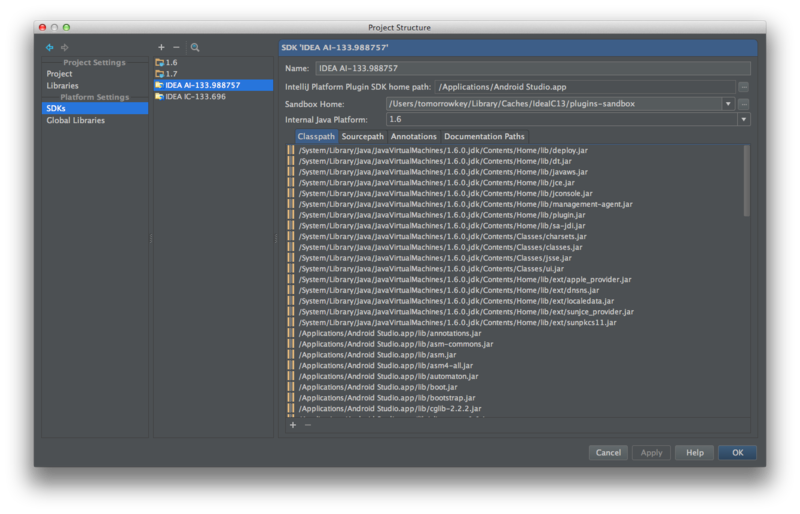Browse for Sandbox Home folder button
This screenshot has width=800, height=514.
(744, 104)
